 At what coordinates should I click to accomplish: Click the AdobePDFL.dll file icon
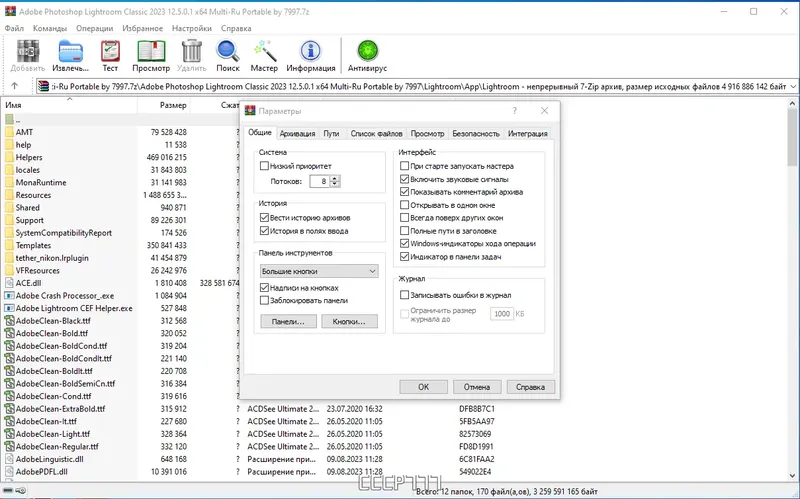pyautogui.click(x=9, y=472)
